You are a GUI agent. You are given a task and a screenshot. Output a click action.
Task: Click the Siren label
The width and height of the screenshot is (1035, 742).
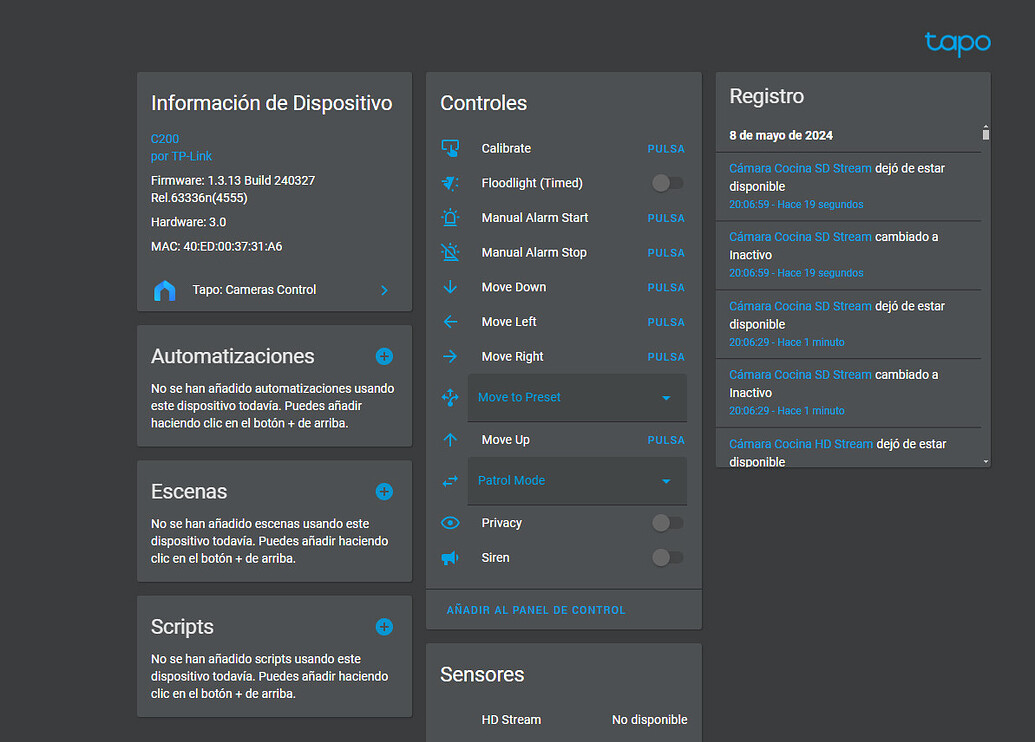coord(496,558)
